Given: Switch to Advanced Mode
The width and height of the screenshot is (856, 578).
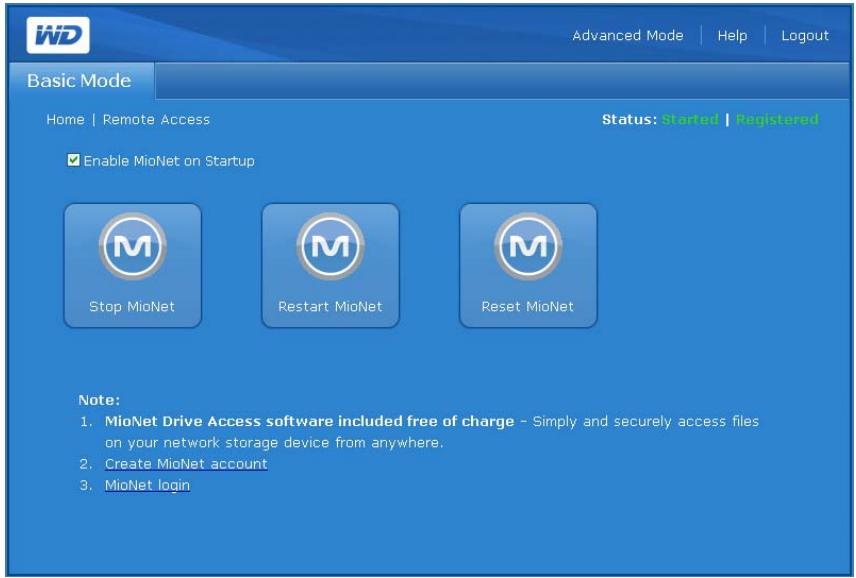Looking at the screenshot, I should pos(628,35).
